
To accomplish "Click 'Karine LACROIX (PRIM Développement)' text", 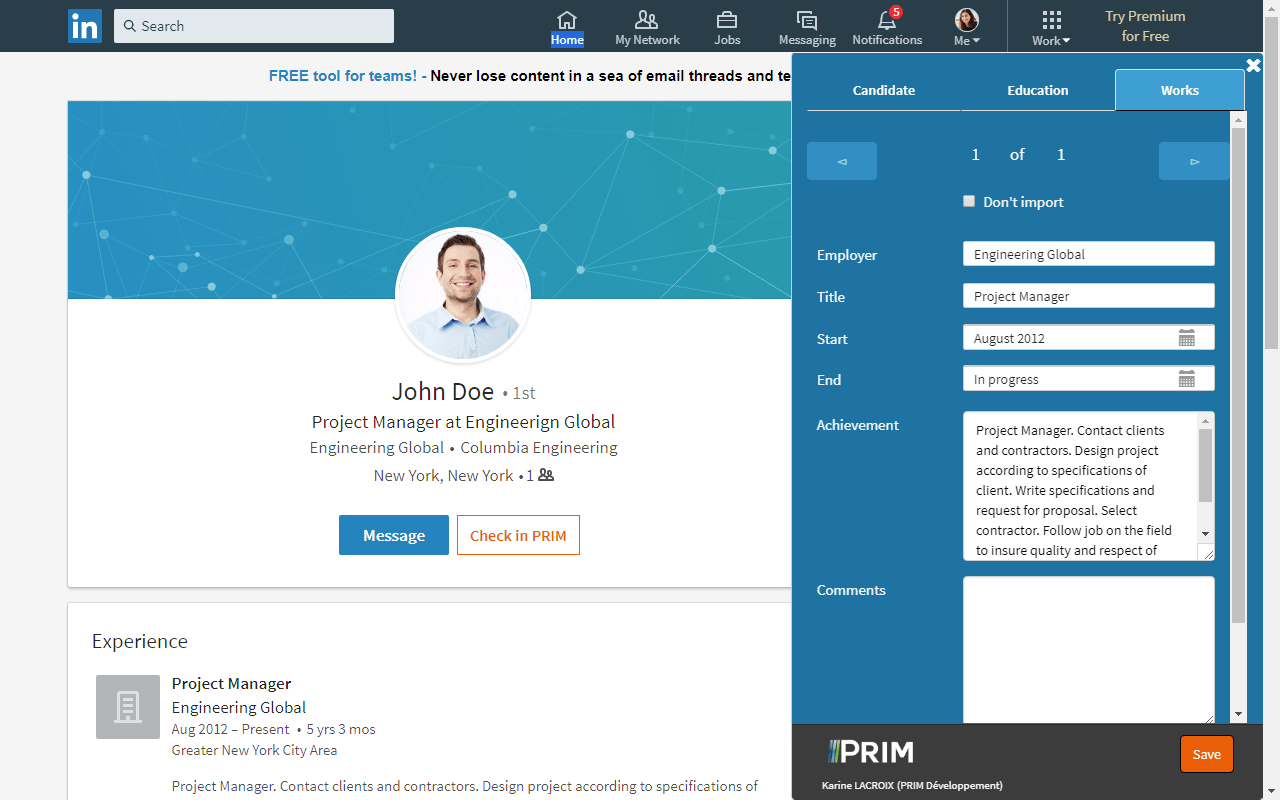I will 912,785.
